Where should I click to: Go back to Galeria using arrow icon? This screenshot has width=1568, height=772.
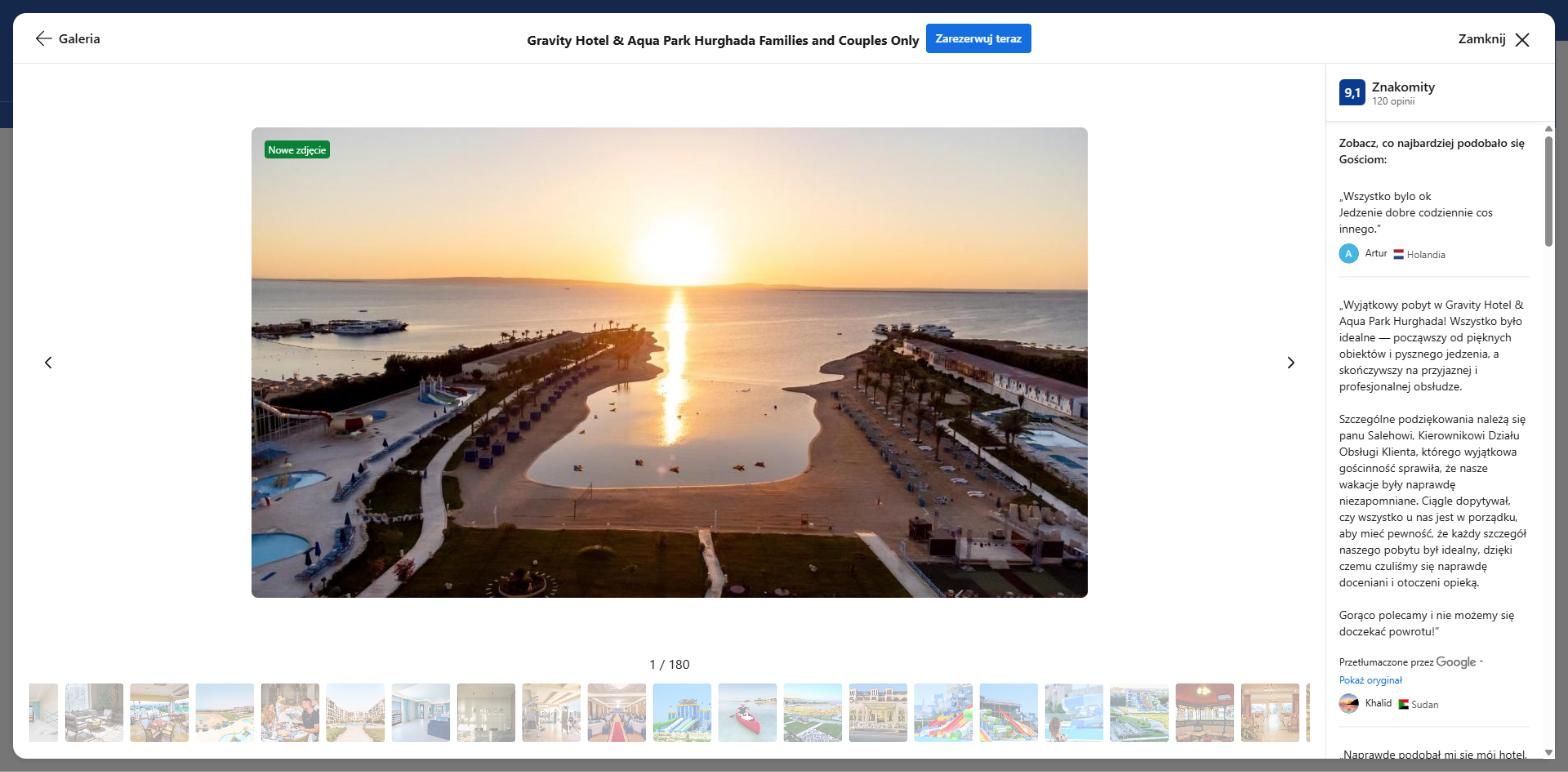[43, 39]
